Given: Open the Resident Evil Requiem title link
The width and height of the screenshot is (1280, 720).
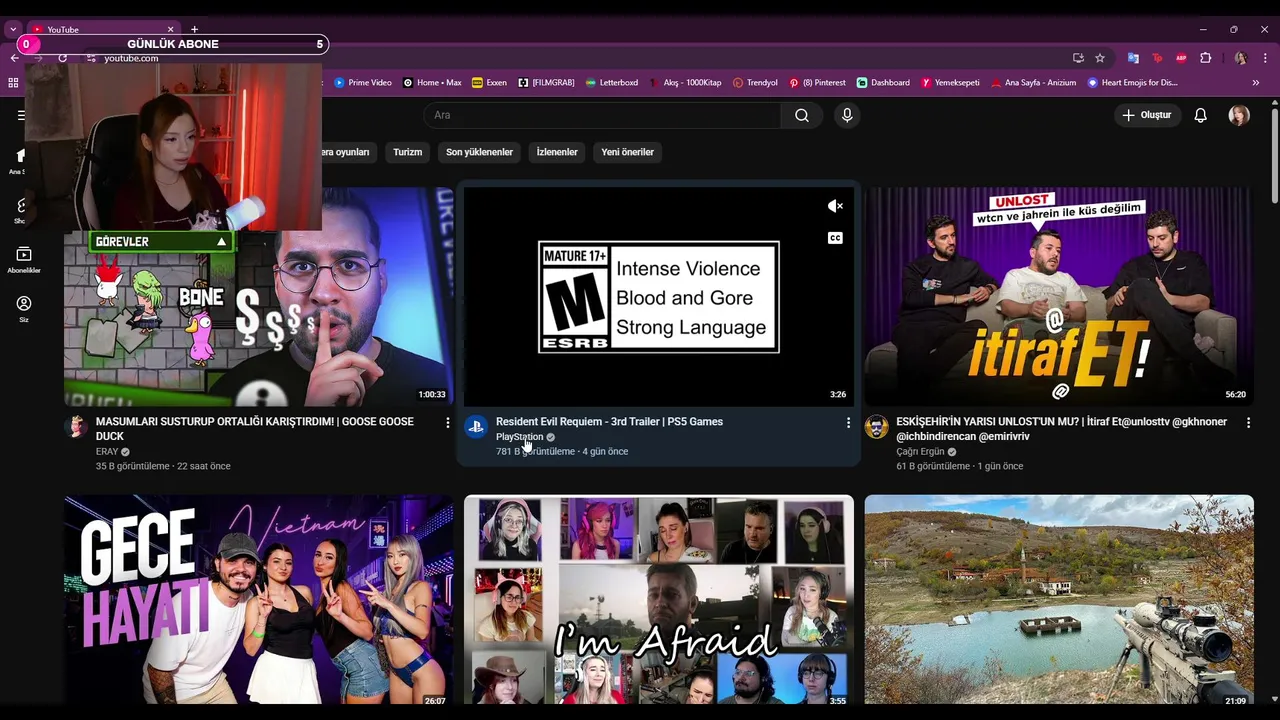Looking at the screenshot, I should 609,422.
